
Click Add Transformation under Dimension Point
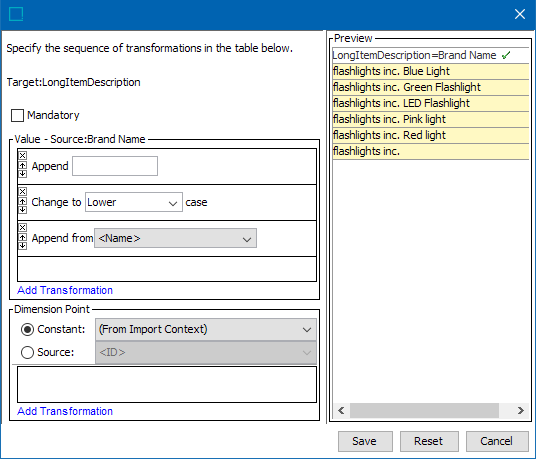[65, 411]
